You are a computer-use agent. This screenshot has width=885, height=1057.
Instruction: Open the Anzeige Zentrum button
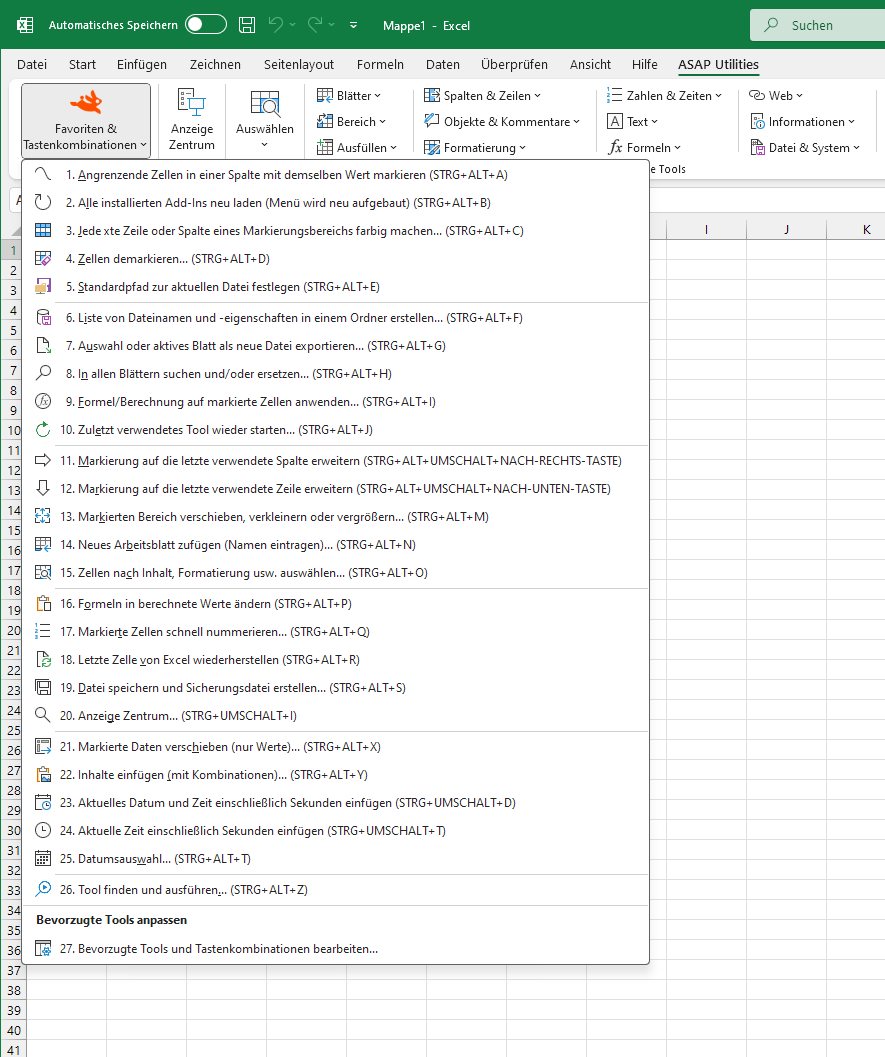tap(191, 120)
